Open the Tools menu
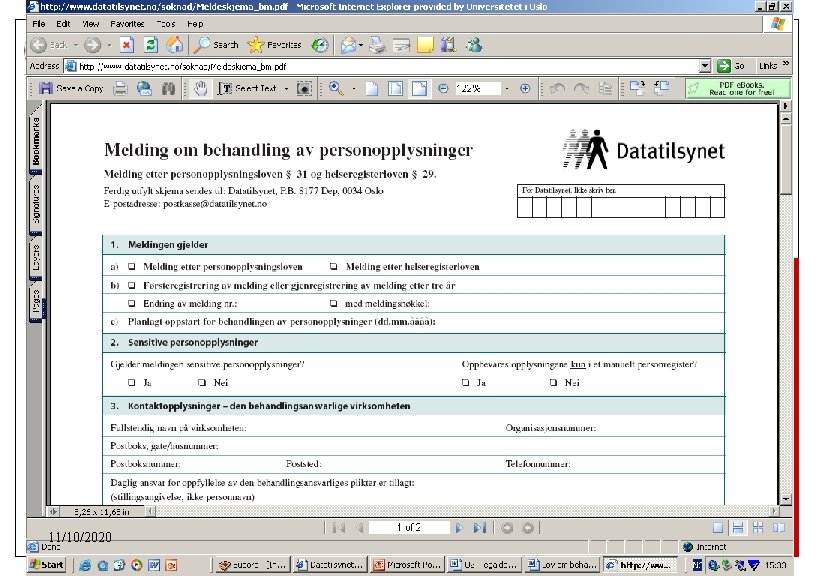The image size is (819, 576). [166, 24]
